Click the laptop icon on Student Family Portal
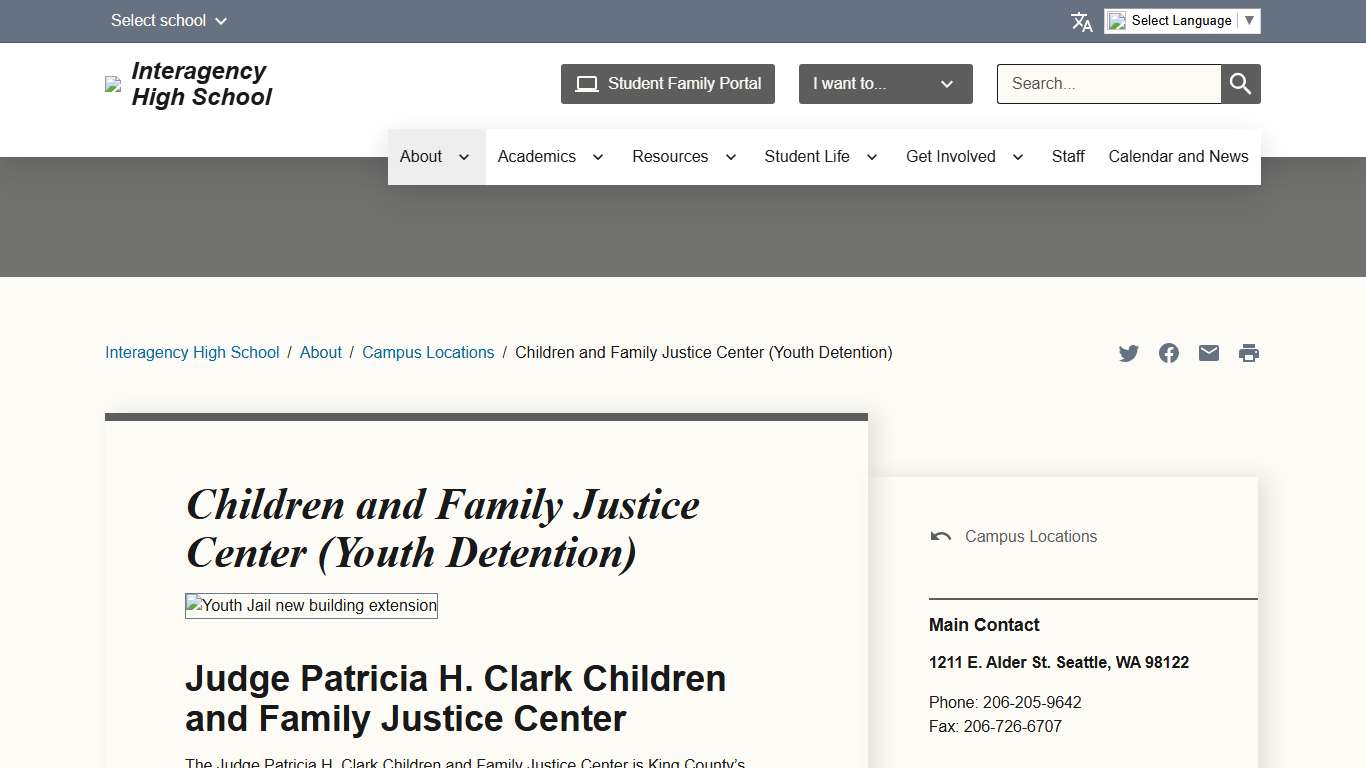This screenshot has height=768, width=1366. point(586,84)
